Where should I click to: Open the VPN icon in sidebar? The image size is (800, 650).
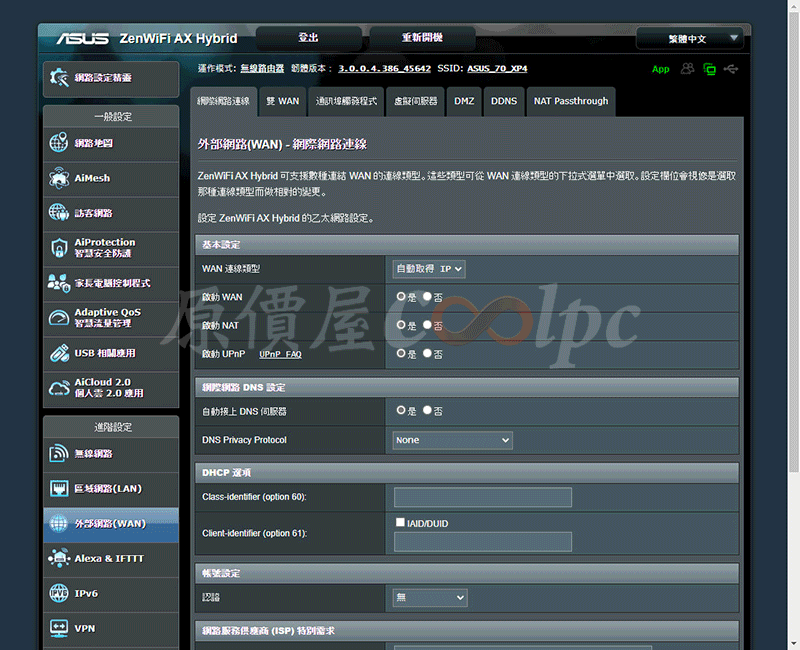point(59,628)
